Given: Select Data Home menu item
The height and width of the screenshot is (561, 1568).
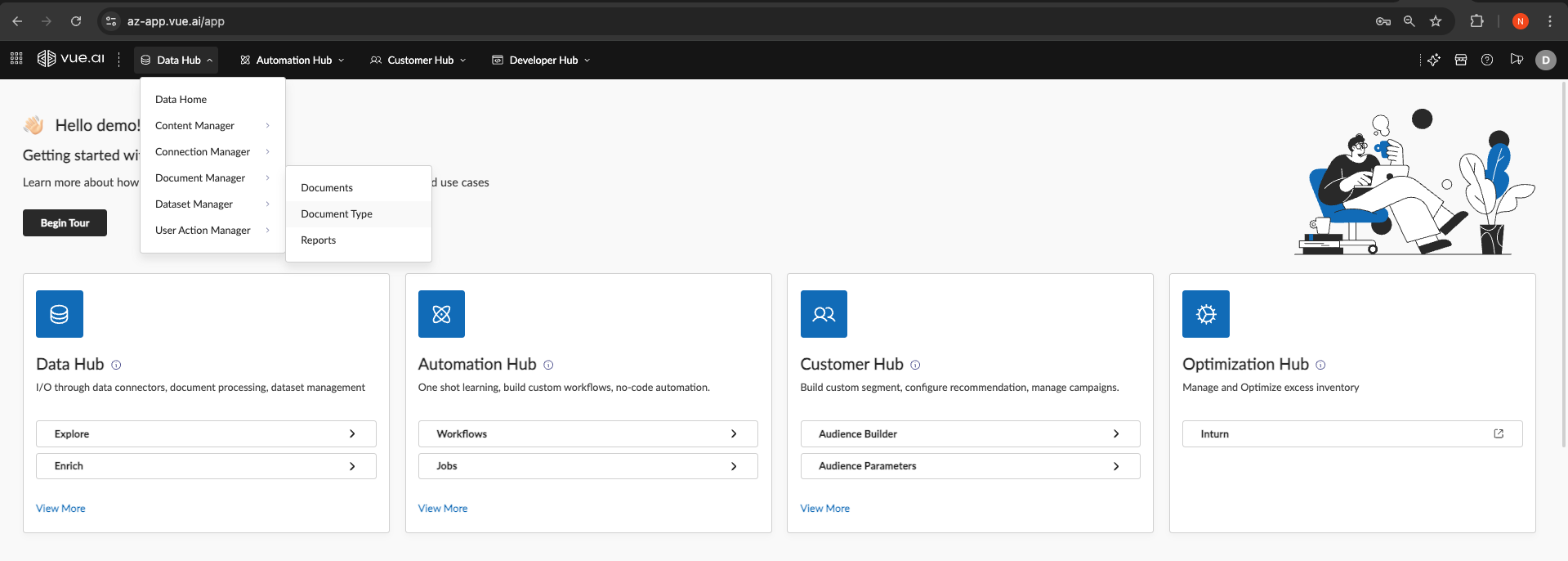Looking at the screenshot, I should click(181, 100).
